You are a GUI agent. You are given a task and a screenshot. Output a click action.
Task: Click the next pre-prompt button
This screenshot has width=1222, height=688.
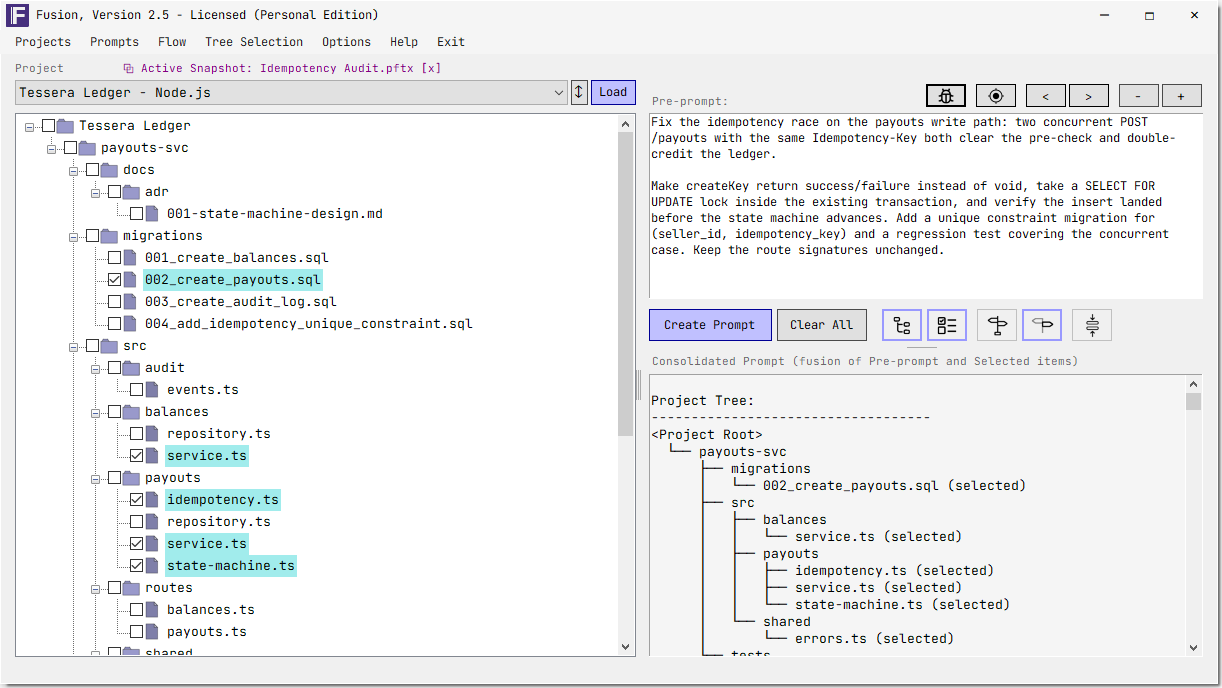[x=1088, y=96]
